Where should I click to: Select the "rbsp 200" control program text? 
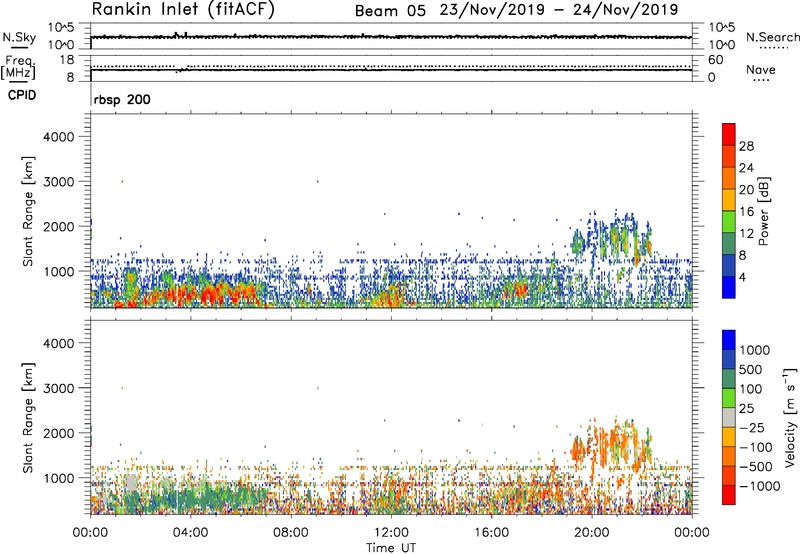pos(122,99)
